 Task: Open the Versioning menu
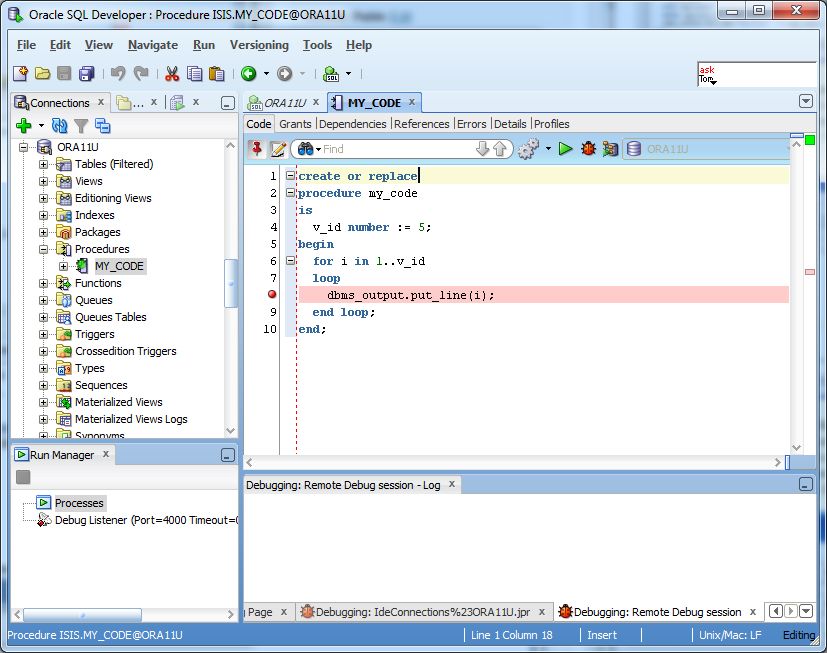pyautogui.click(x=259, y=45)
